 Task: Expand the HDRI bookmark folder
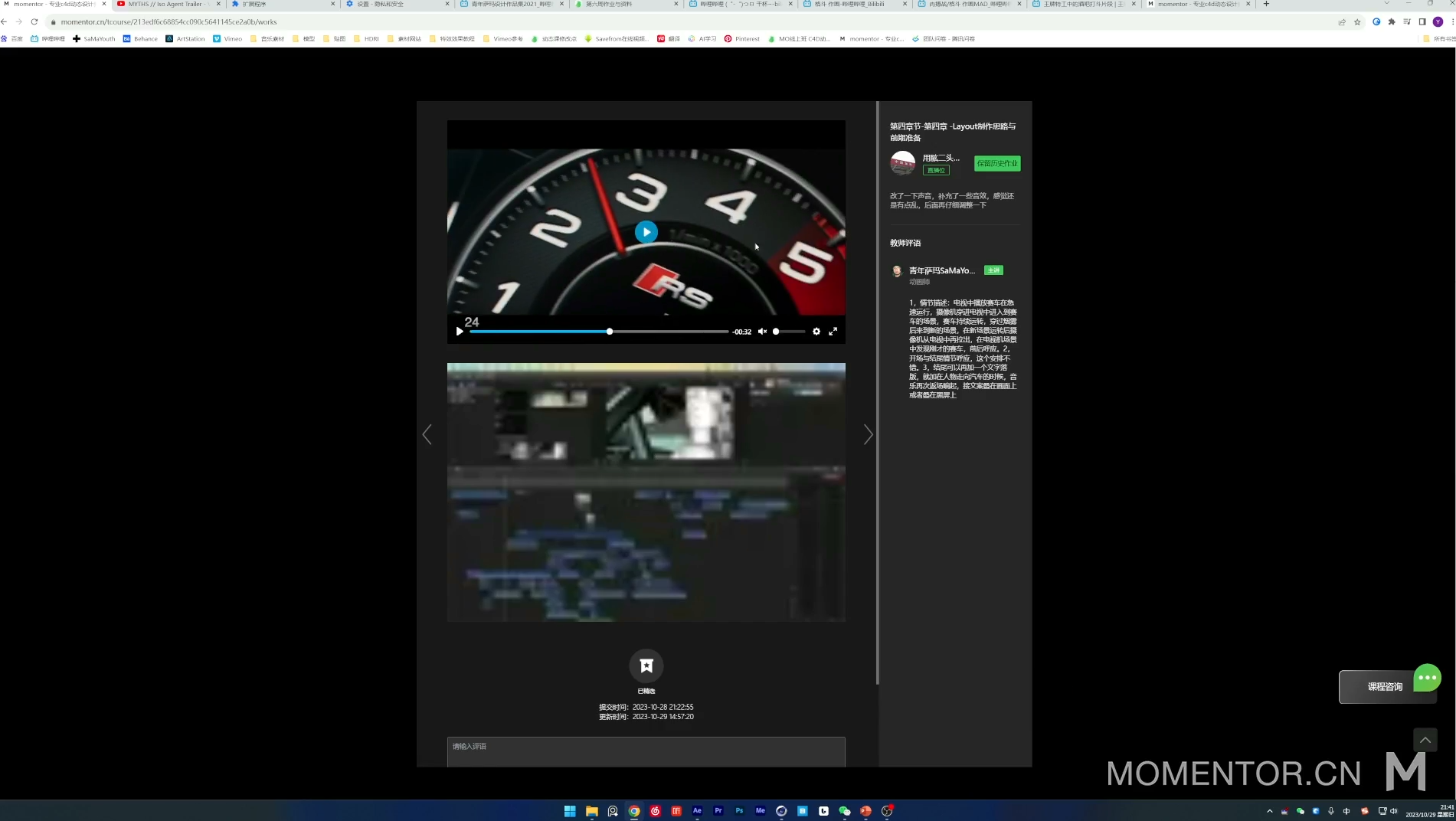(366, 38)
